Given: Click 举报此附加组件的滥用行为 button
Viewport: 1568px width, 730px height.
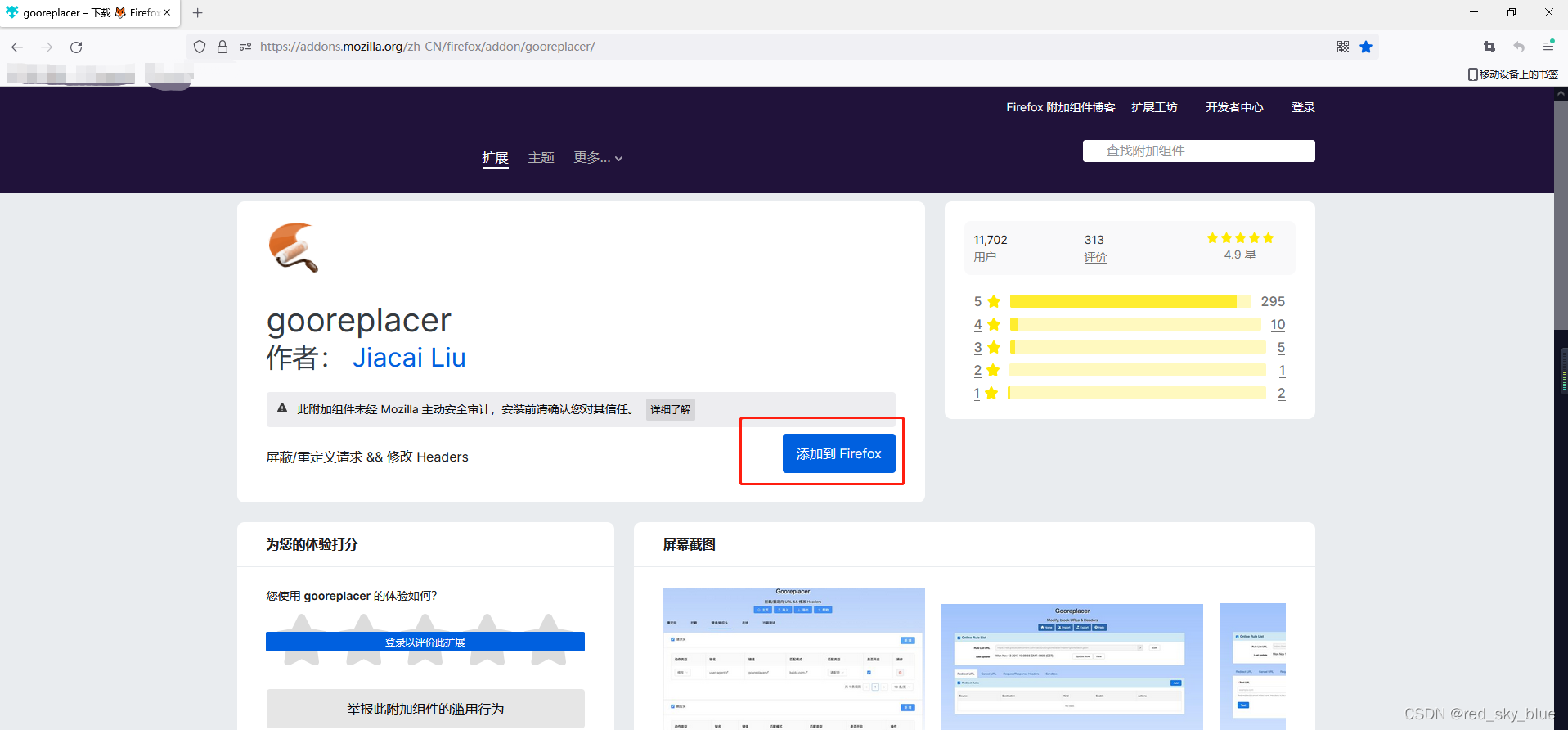Looking at the screenshot, I should pos(425,709).
